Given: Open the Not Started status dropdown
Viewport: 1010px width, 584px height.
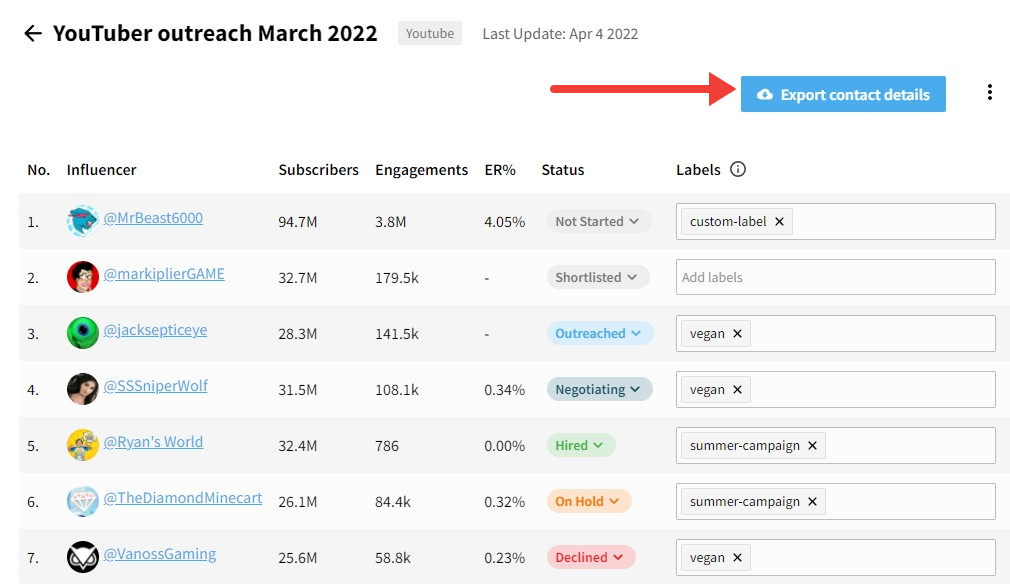Looking at the screenshot, I should coord(598,221).
